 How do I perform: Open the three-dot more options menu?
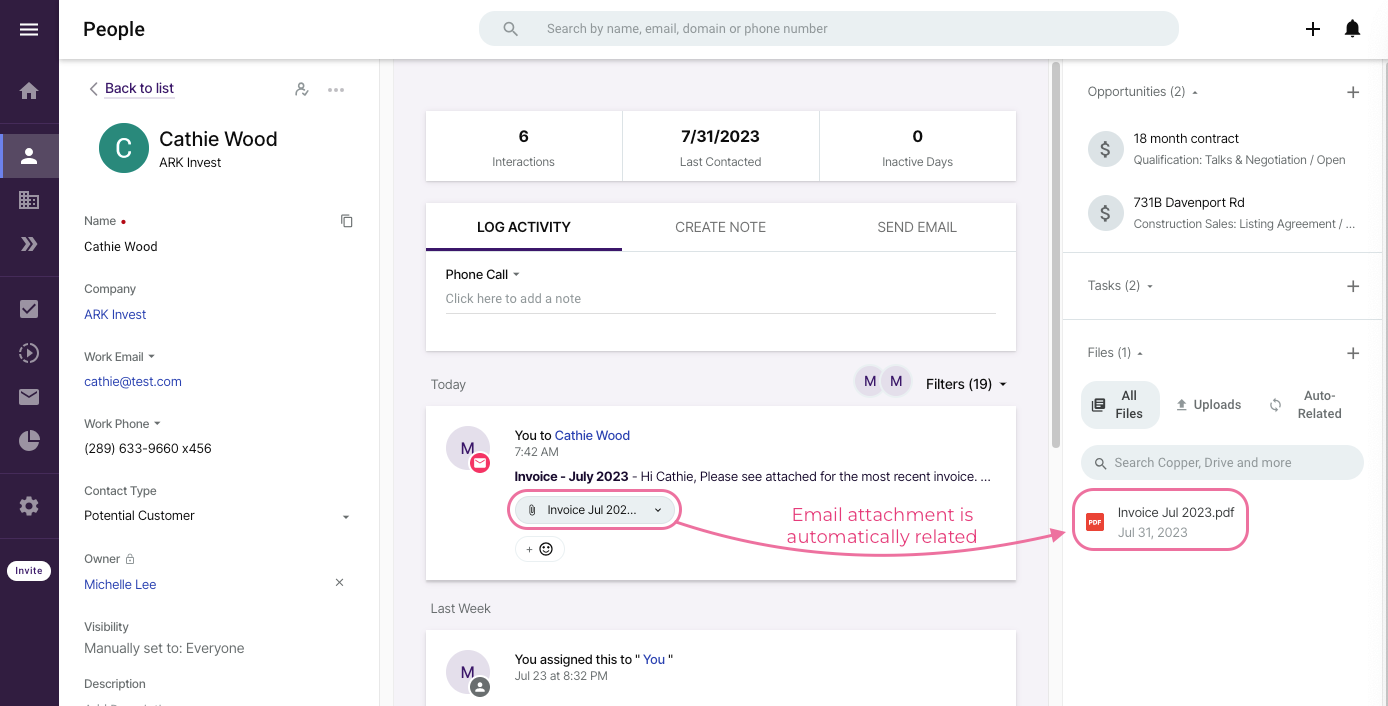[336, 89]
